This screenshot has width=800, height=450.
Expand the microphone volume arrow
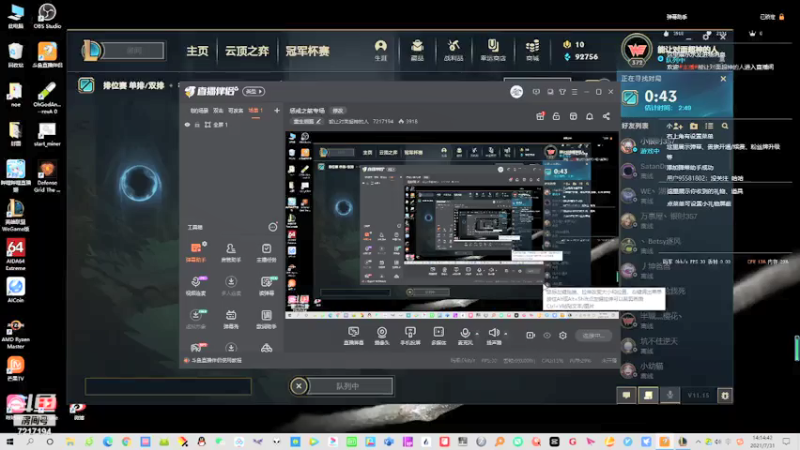click(477, 334)
